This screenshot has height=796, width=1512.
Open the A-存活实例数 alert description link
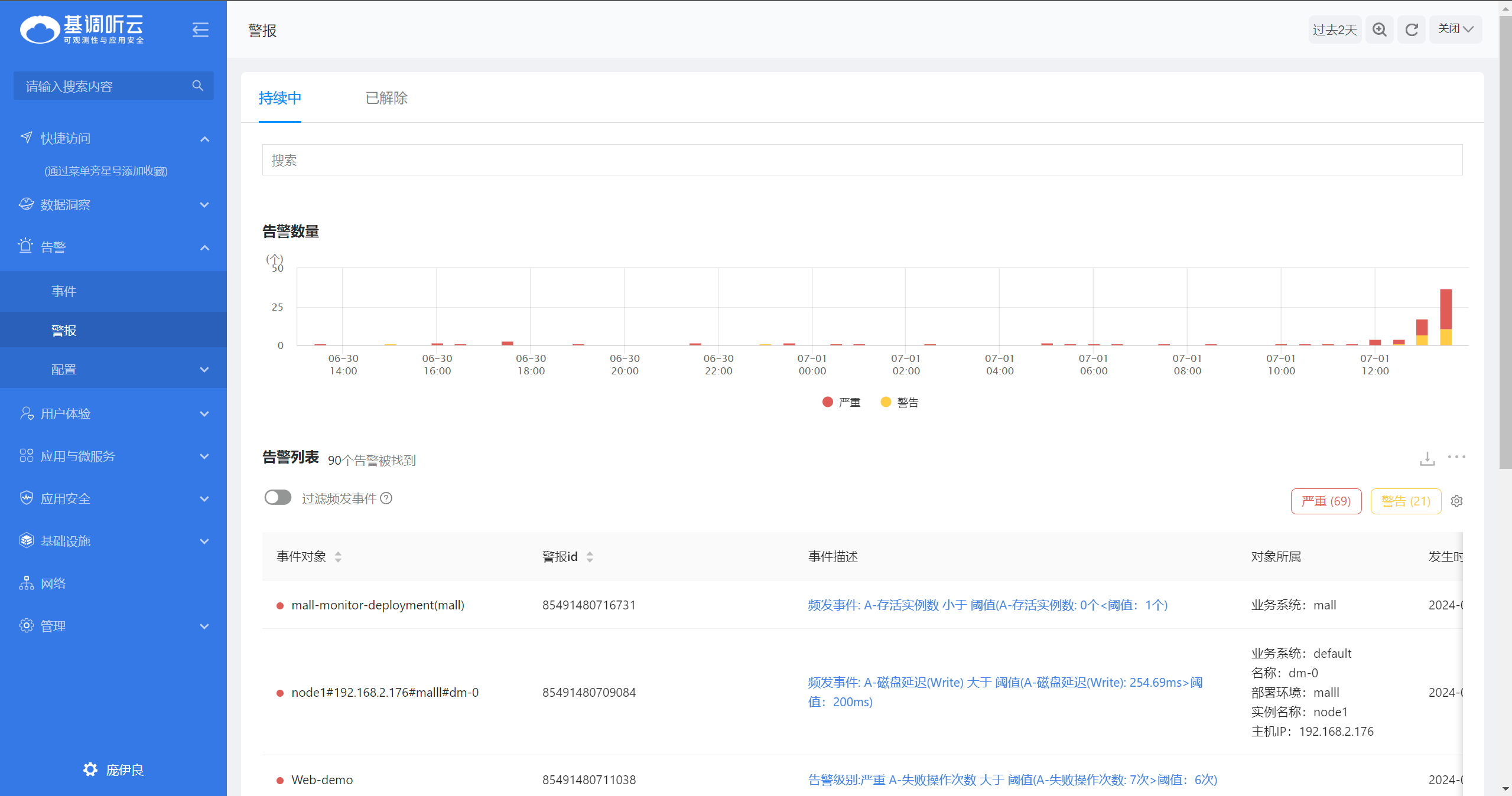[987, 605]
